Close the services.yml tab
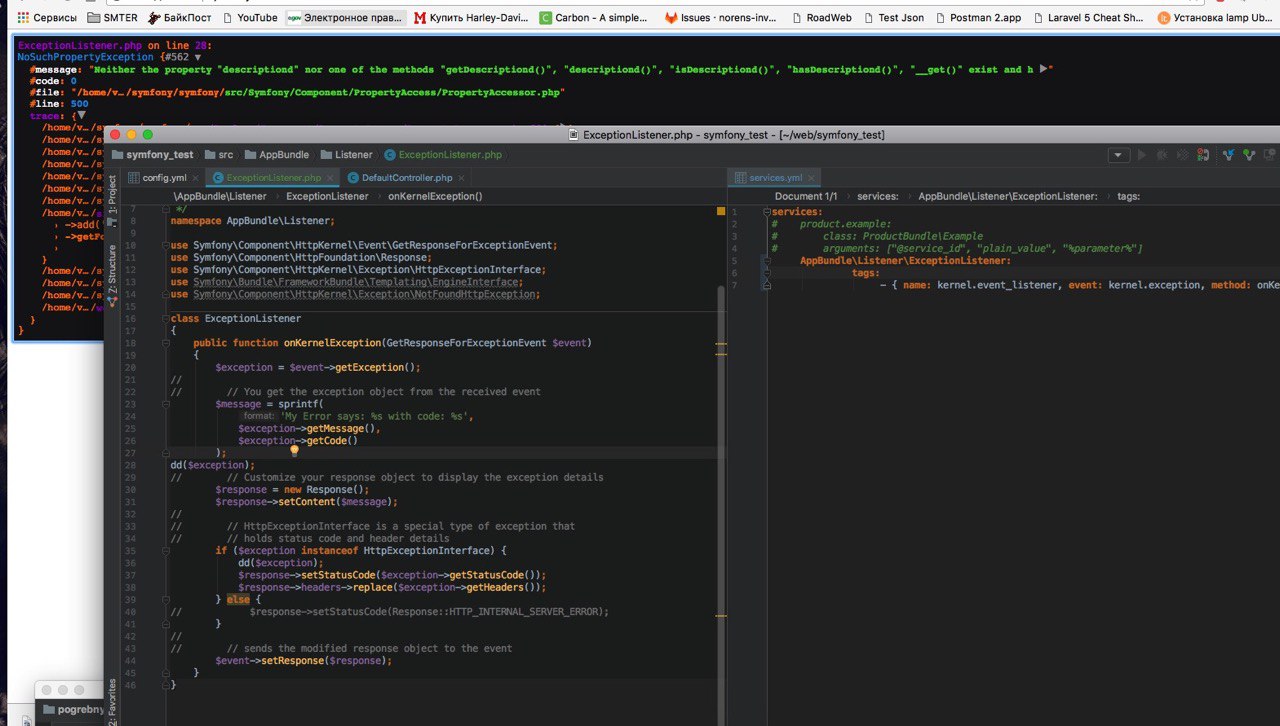Screen dimensions: 1280x726 pos(811,178)
